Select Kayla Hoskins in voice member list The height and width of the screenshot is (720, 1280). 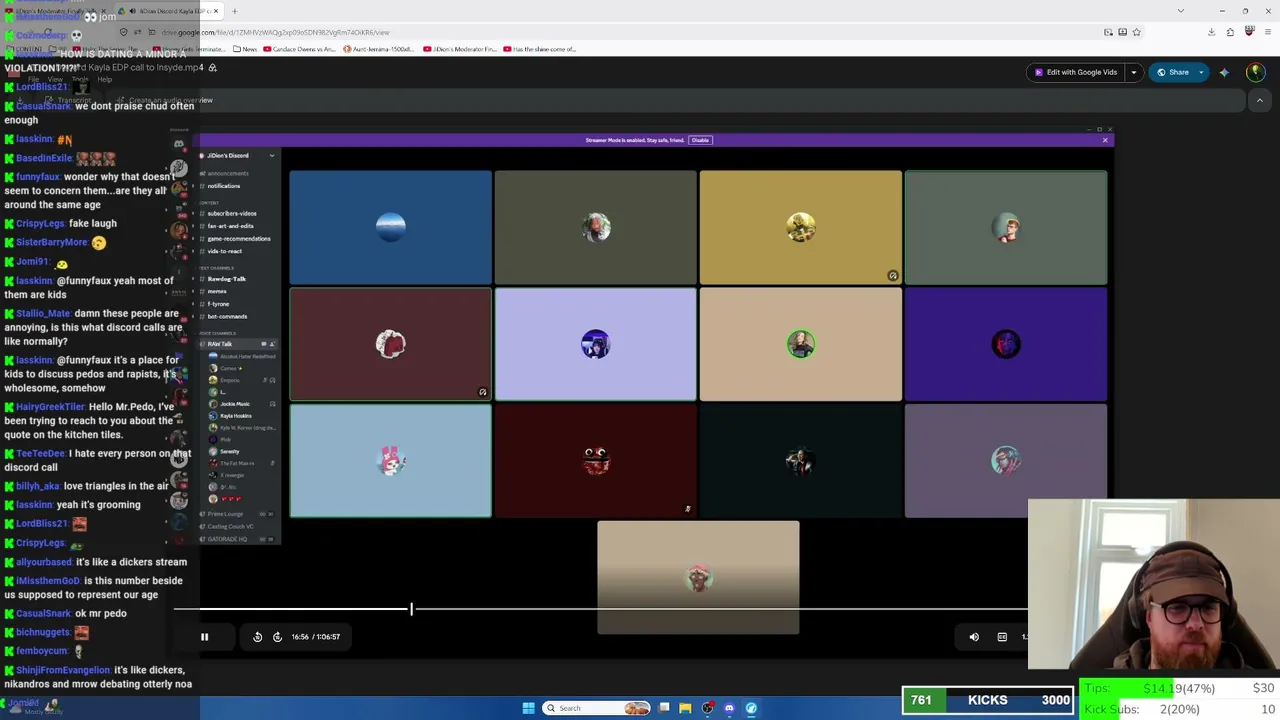click(236, 416)
